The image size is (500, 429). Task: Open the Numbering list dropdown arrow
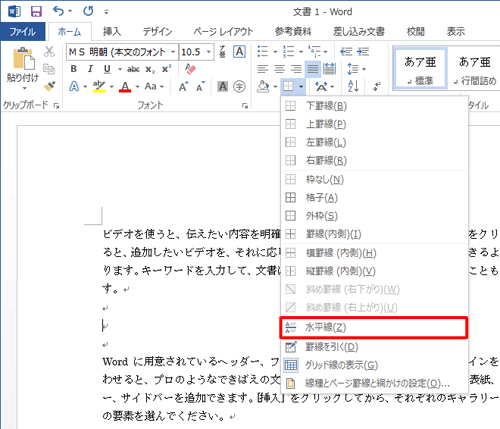pyautogui.click(x=300, y=52)
